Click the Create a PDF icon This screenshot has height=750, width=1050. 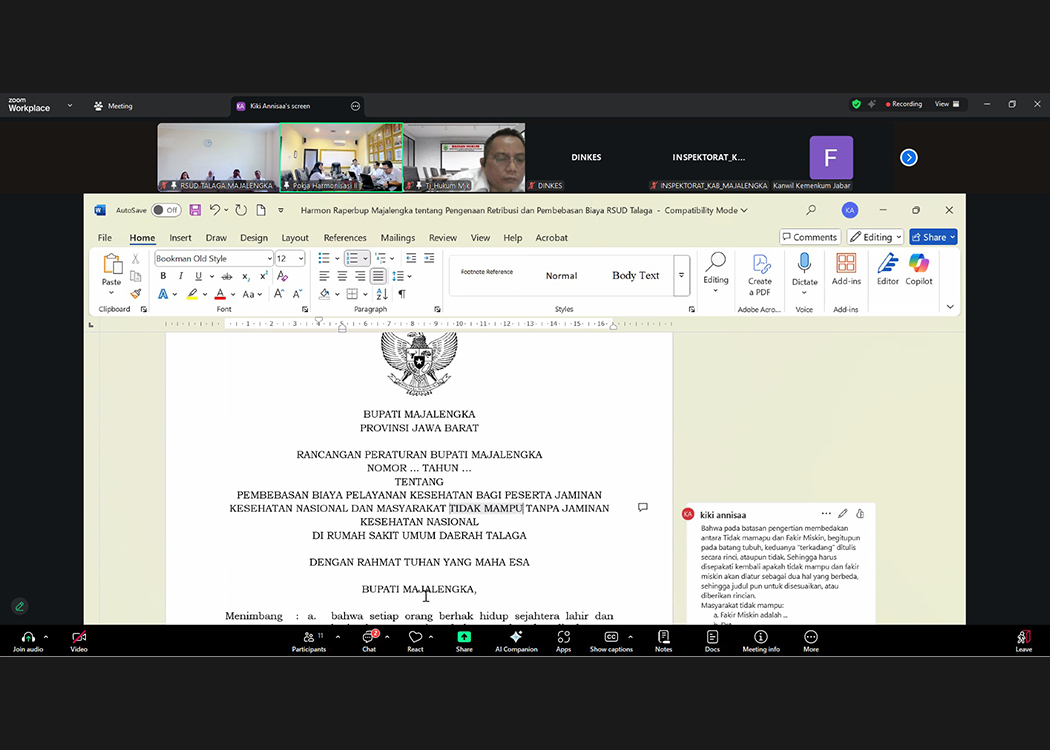760,263
